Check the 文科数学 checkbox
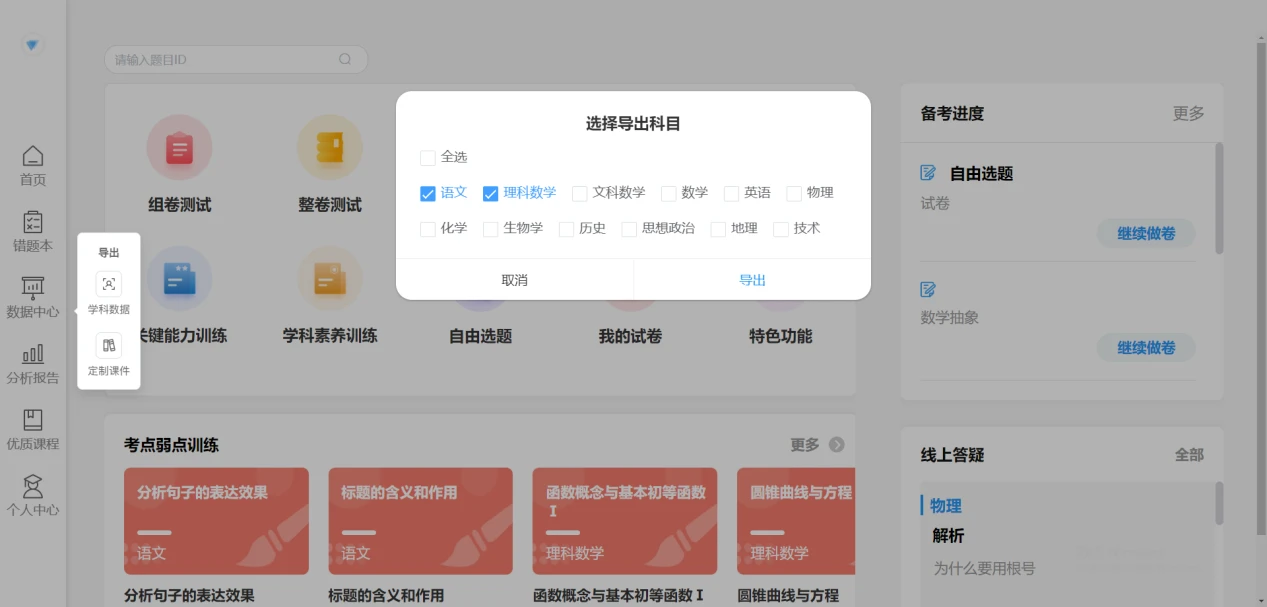The image size is (1267, 607). click(x=579, y=193)
